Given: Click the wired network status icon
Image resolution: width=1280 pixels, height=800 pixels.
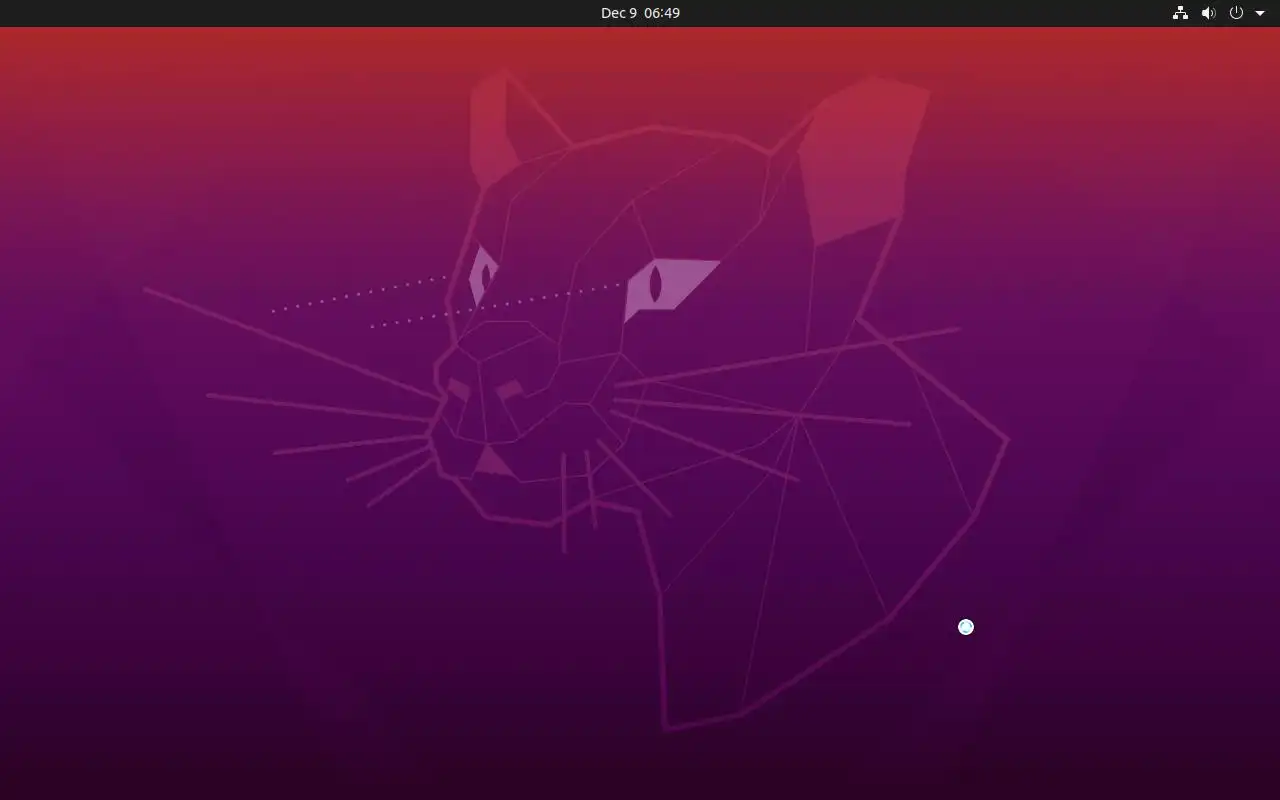Looking at the screenshot, I should (1180, 13).
